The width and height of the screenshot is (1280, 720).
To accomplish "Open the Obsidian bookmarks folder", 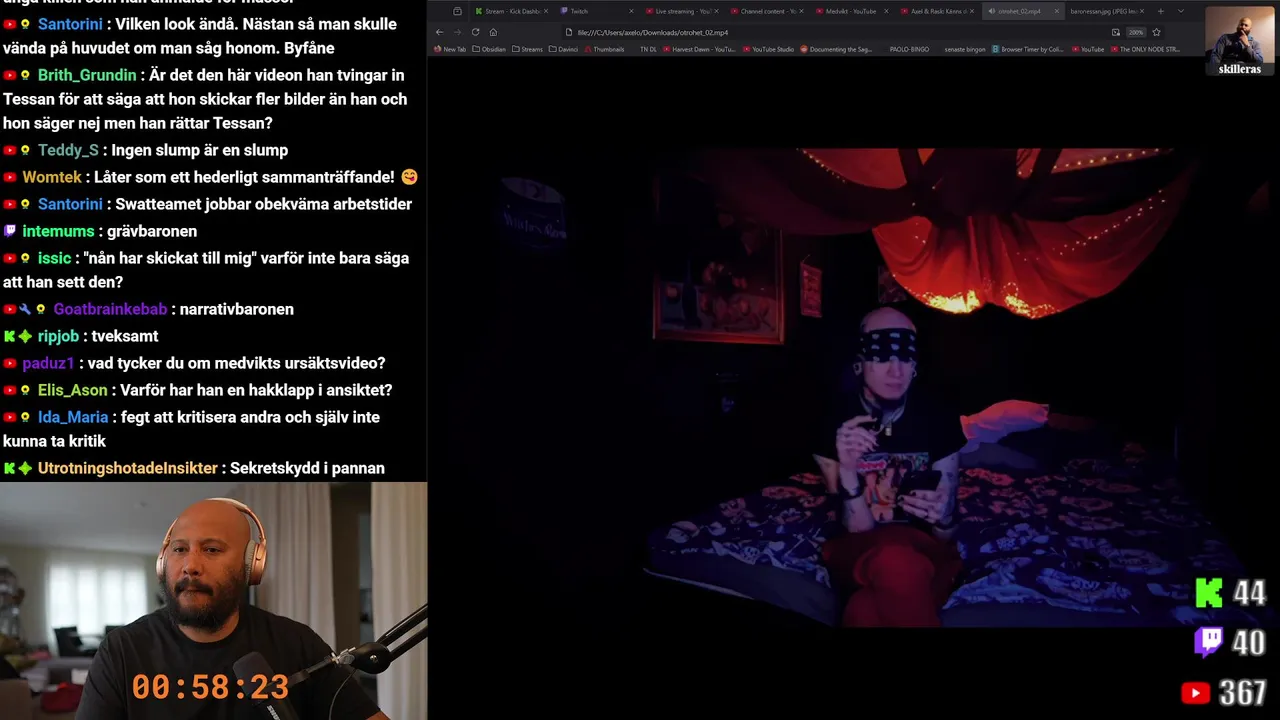I will click(489, 49).
